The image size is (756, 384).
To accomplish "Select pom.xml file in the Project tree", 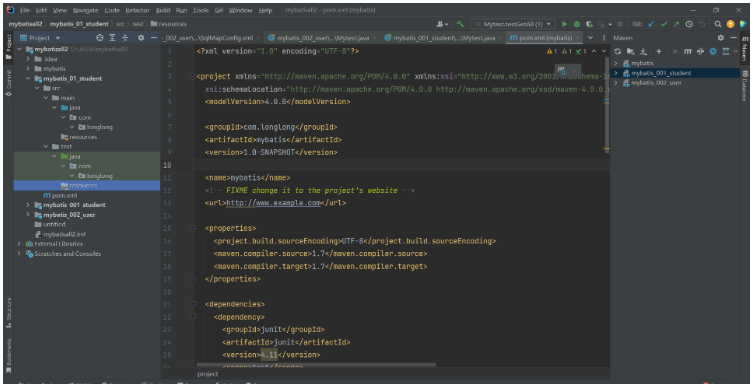I will pos(60,195).
